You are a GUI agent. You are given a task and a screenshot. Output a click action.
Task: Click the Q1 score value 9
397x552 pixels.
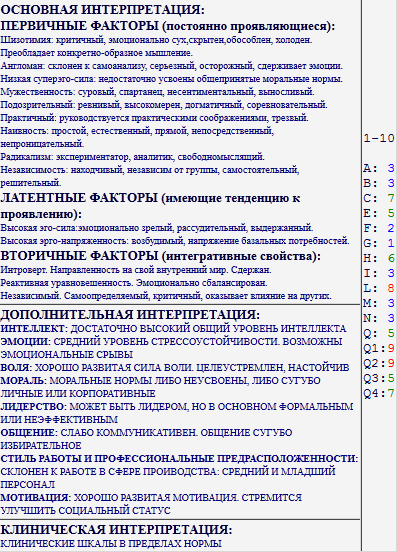click(x=391, y=348)
